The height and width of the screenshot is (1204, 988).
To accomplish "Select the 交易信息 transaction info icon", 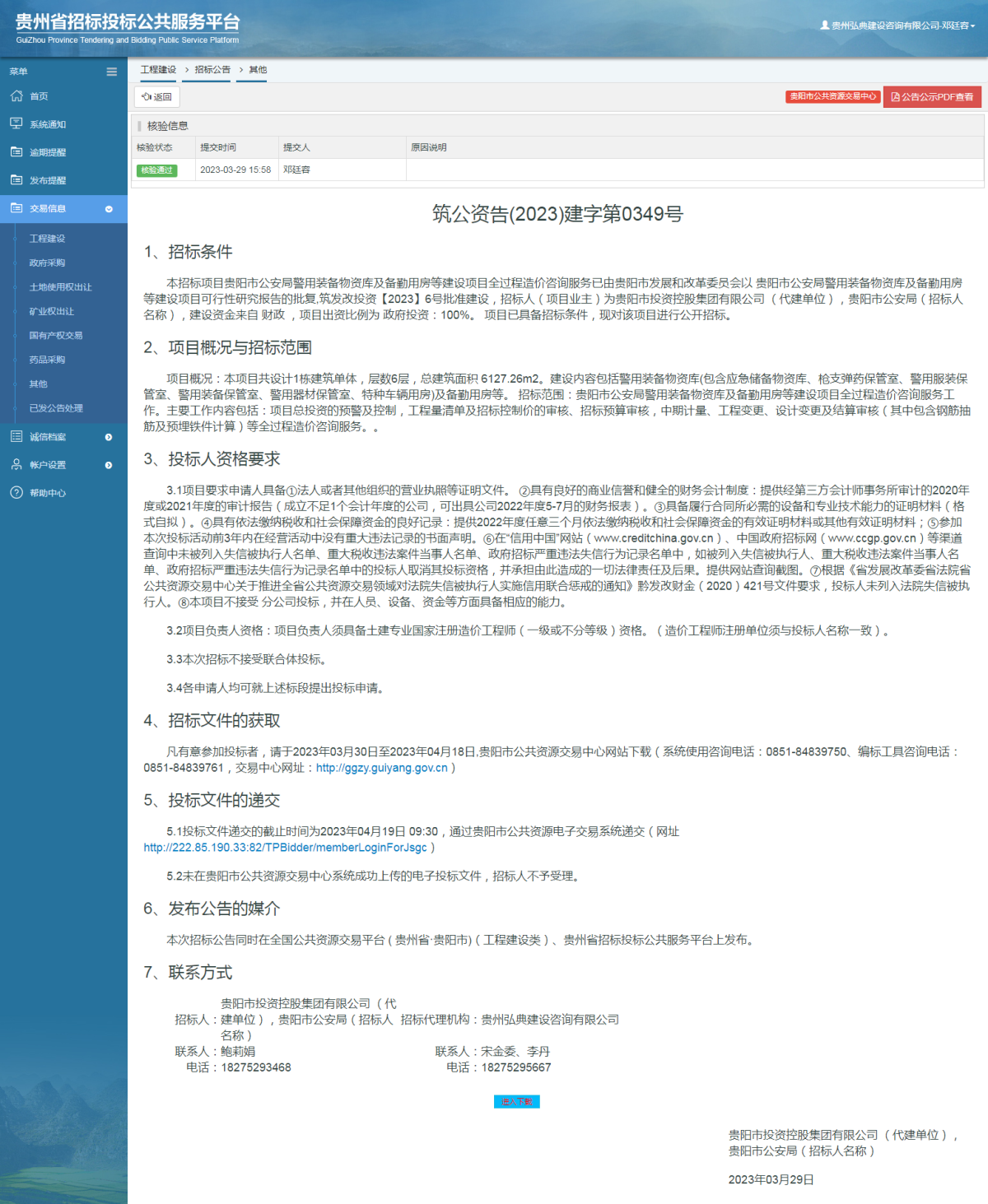I will pos(16,209).
